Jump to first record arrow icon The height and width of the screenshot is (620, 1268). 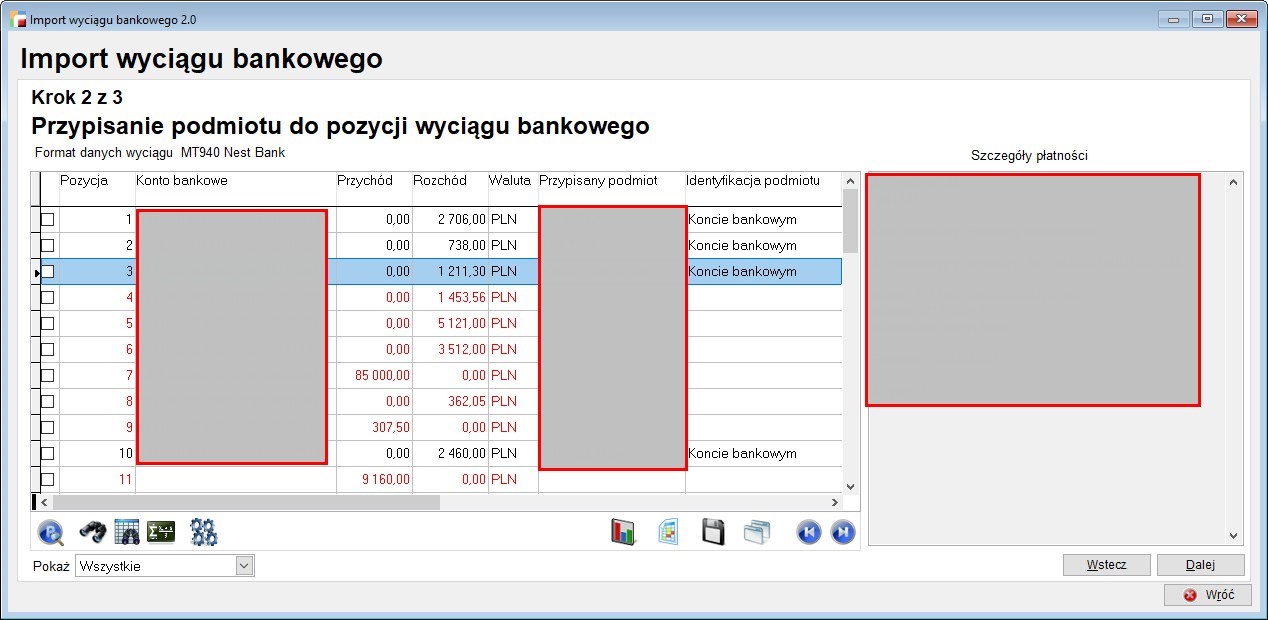[x=808, y=532]
